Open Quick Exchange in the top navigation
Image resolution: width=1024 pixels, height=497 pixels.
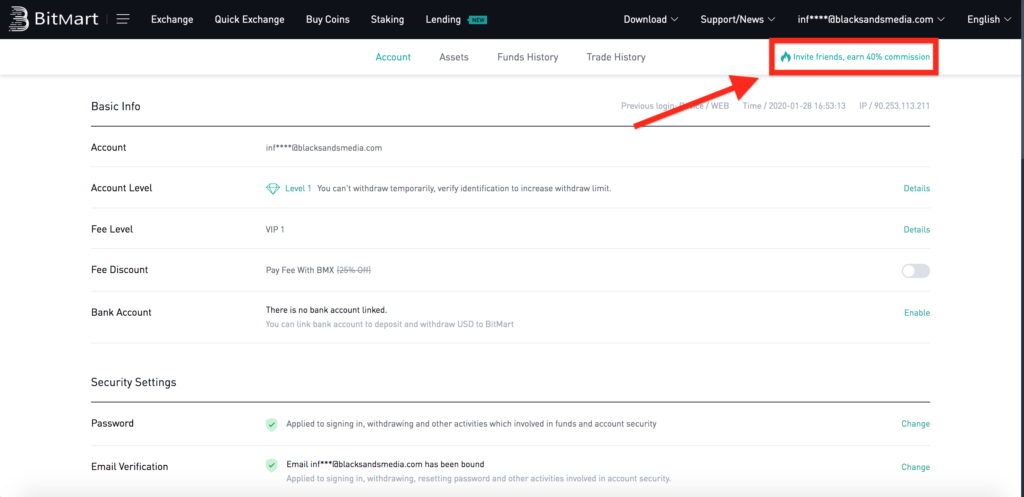[x=249, y=19]
